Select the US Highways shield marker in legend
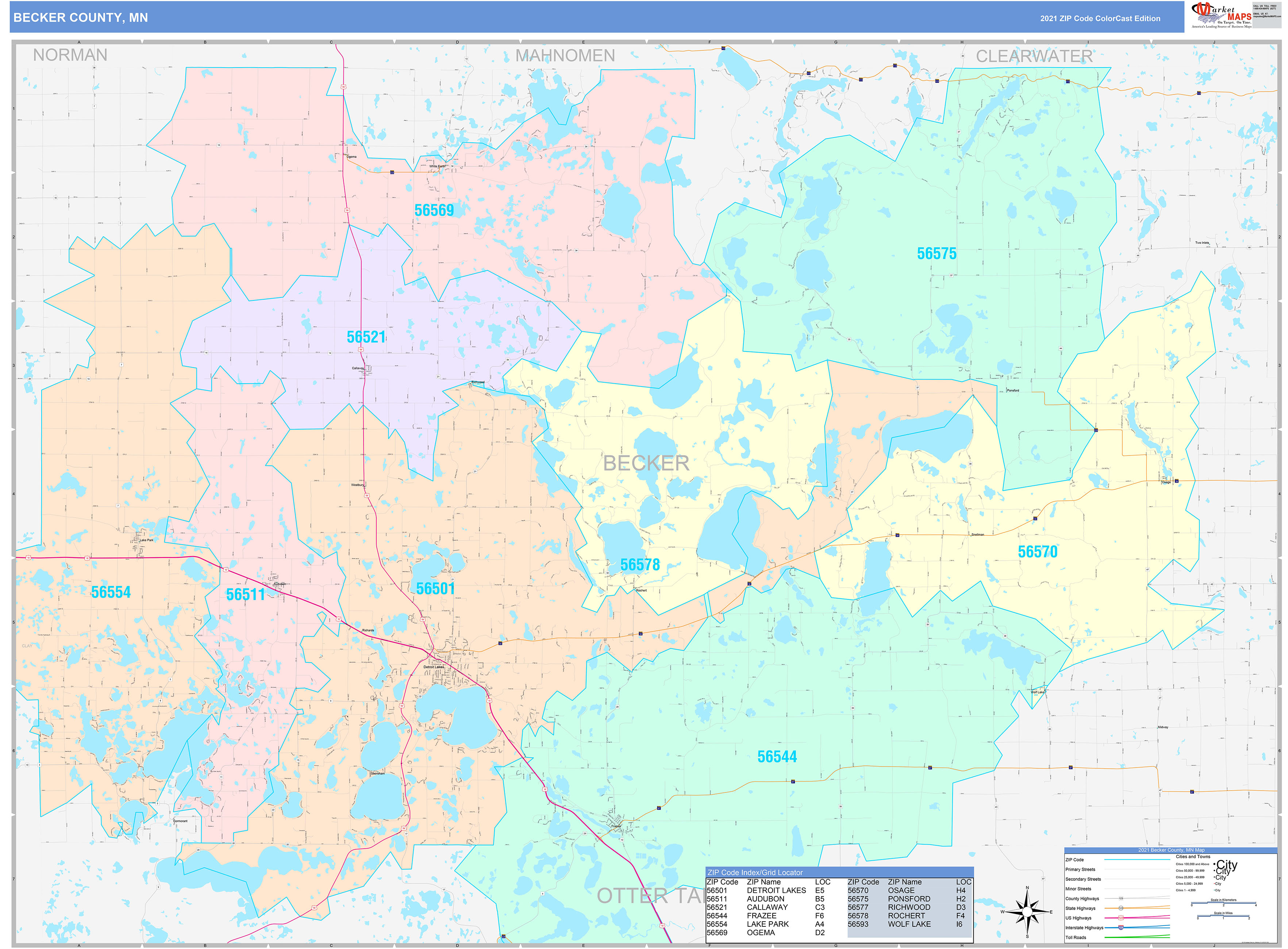1288x949 pixels. tap(1121, 918)
